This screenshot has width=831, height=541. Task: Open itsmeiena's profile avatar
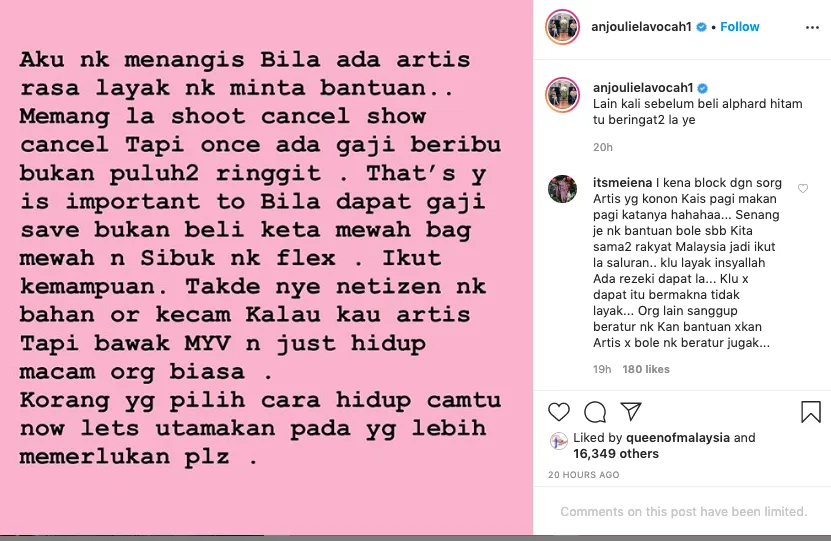[x=562, y=189]
